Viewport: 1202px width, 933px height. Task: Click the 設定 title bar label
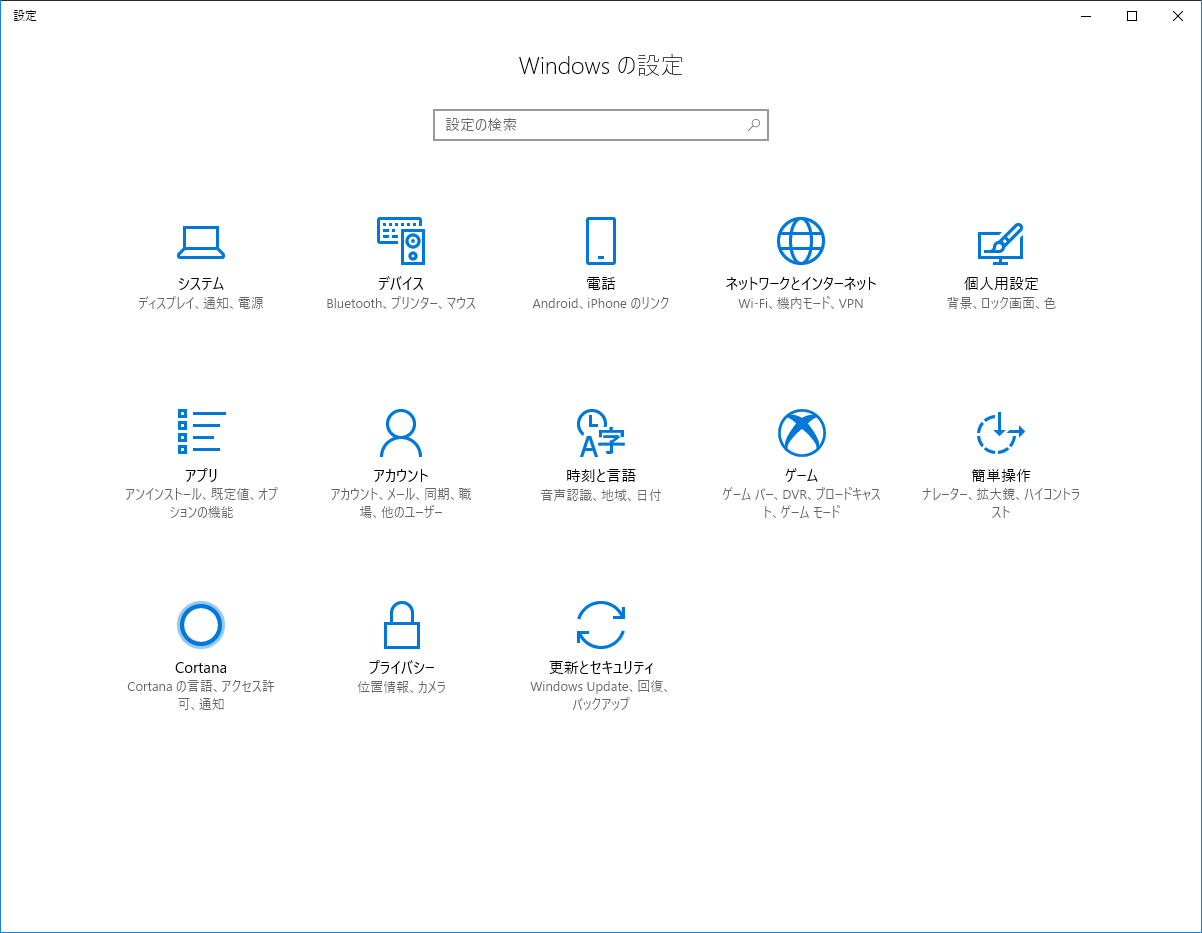coord(25,15)
